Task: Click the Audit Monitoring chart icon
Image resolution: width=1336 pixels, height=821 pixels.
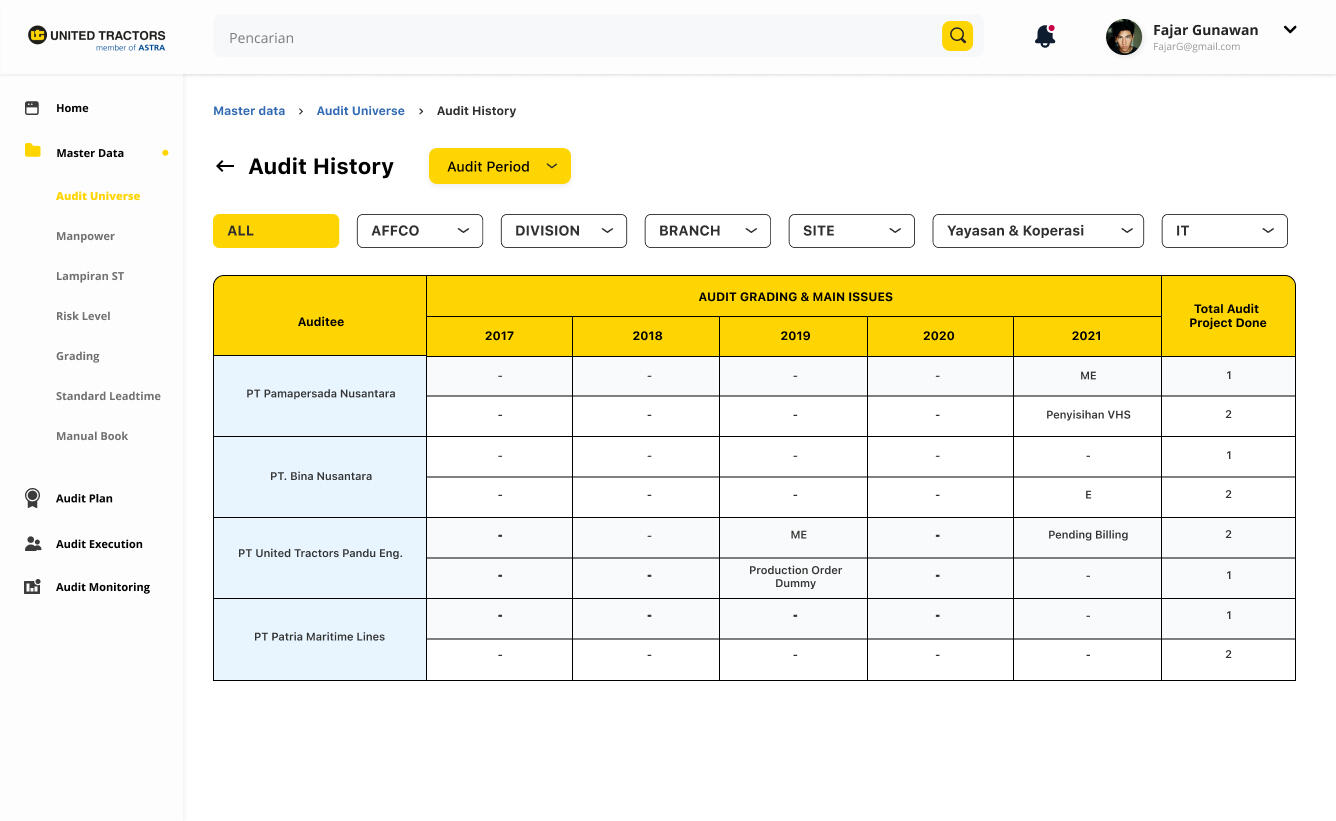Action: tap(32, 587)
